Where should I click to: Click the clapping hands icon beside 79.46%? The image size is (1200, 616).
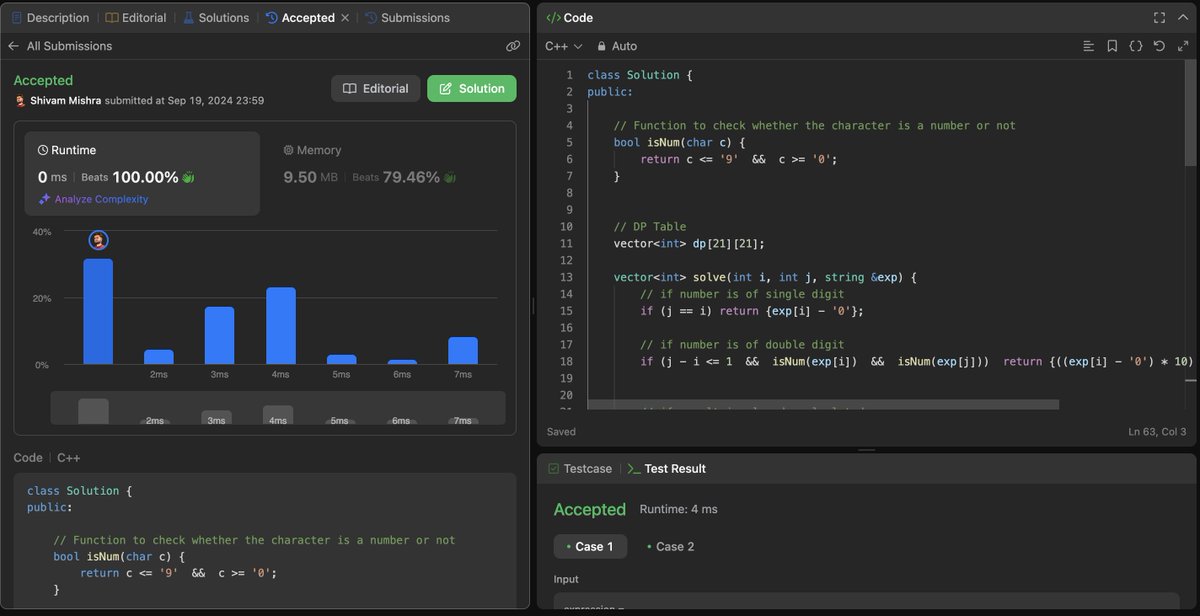click(x=450, y=177)
